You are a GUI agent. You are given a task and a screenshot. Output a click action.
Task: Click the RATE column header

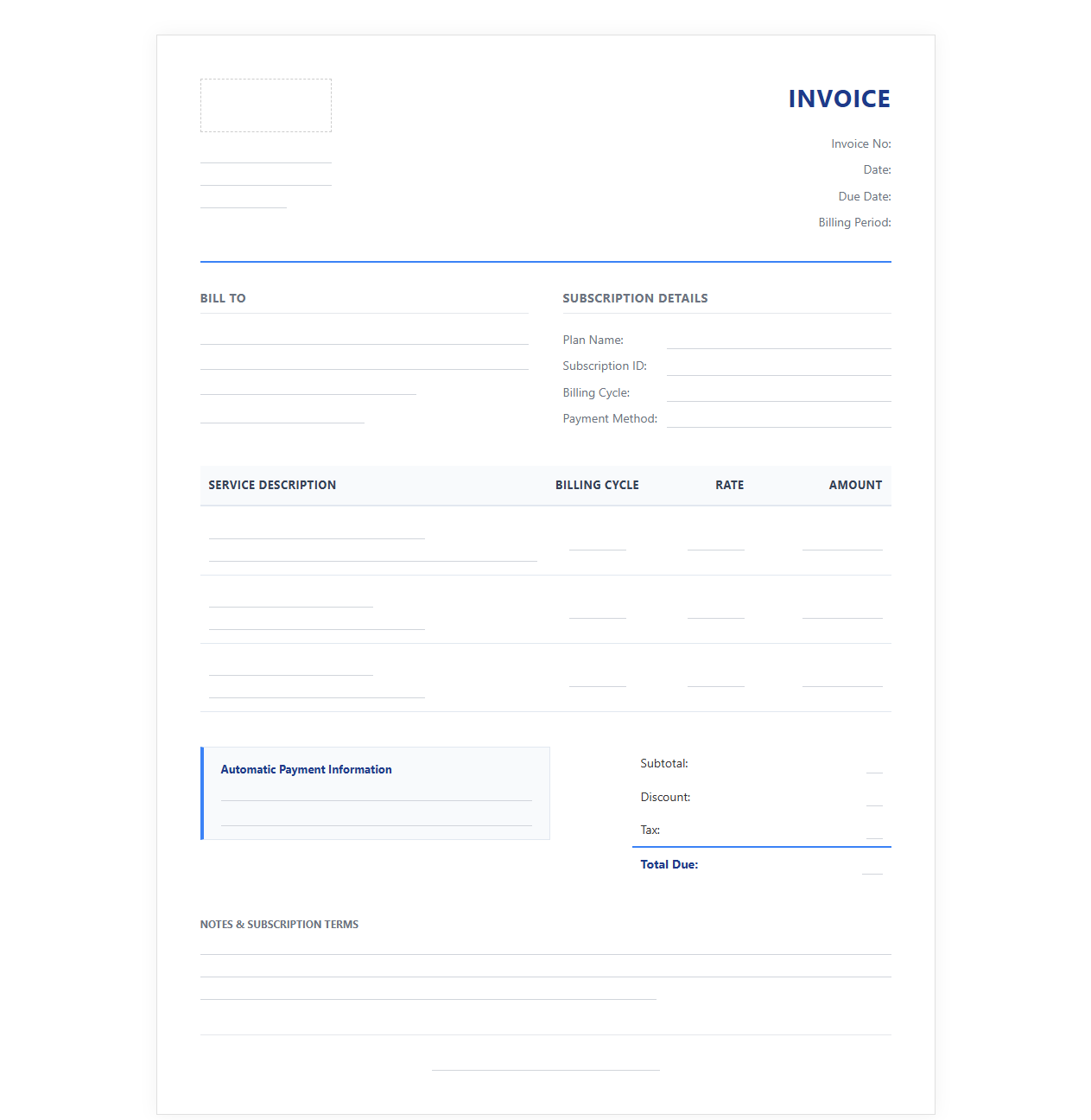tap(729, 486)
